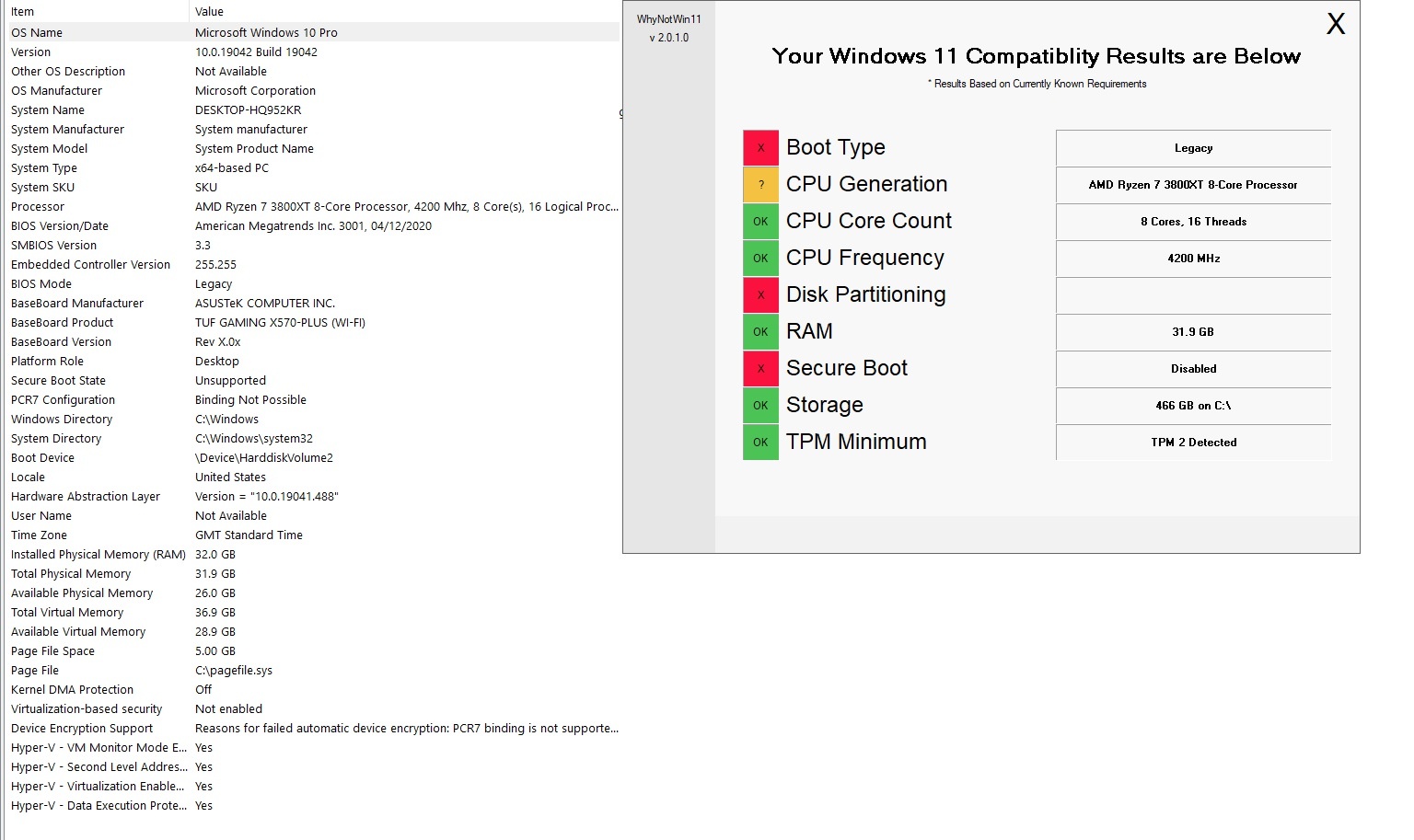This screenshot has width=1414, height=840.
Task: Select the Device Encryption Support row
Action: (x=312, y=728)
